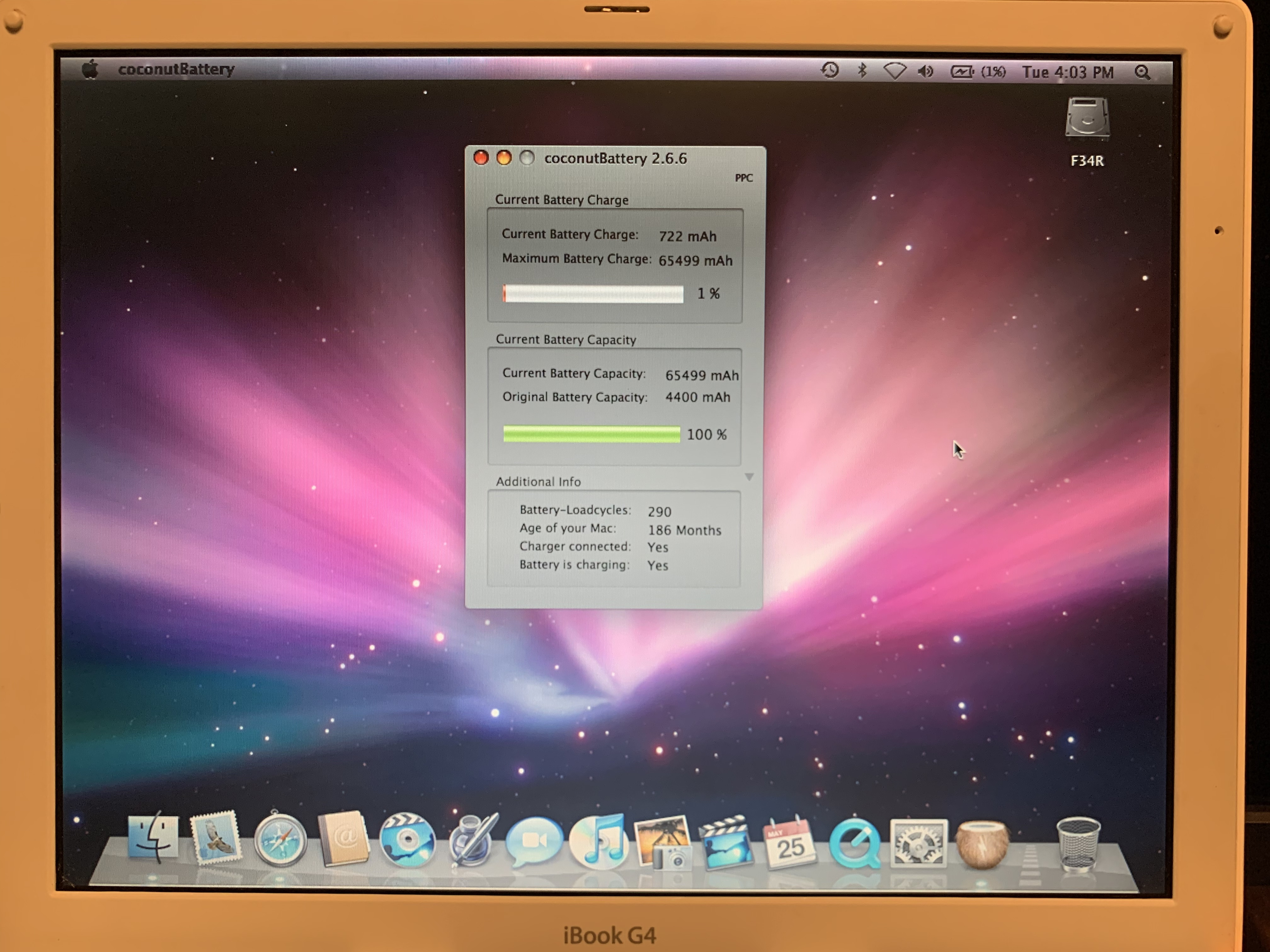The height and width of the screenshot is (952, 1270).
Task: Open iMovie from the Dock
Action: [726, 842]
